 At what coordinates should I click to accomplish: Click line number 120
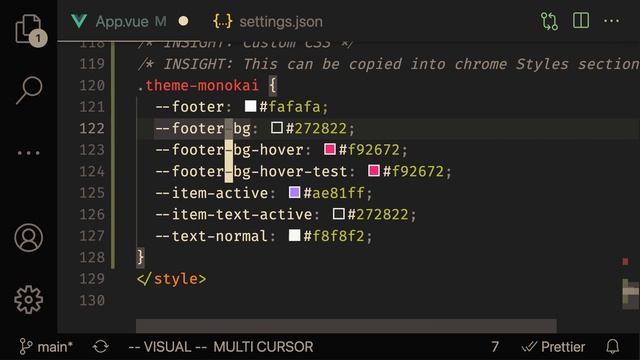click(x=92, y=85)
